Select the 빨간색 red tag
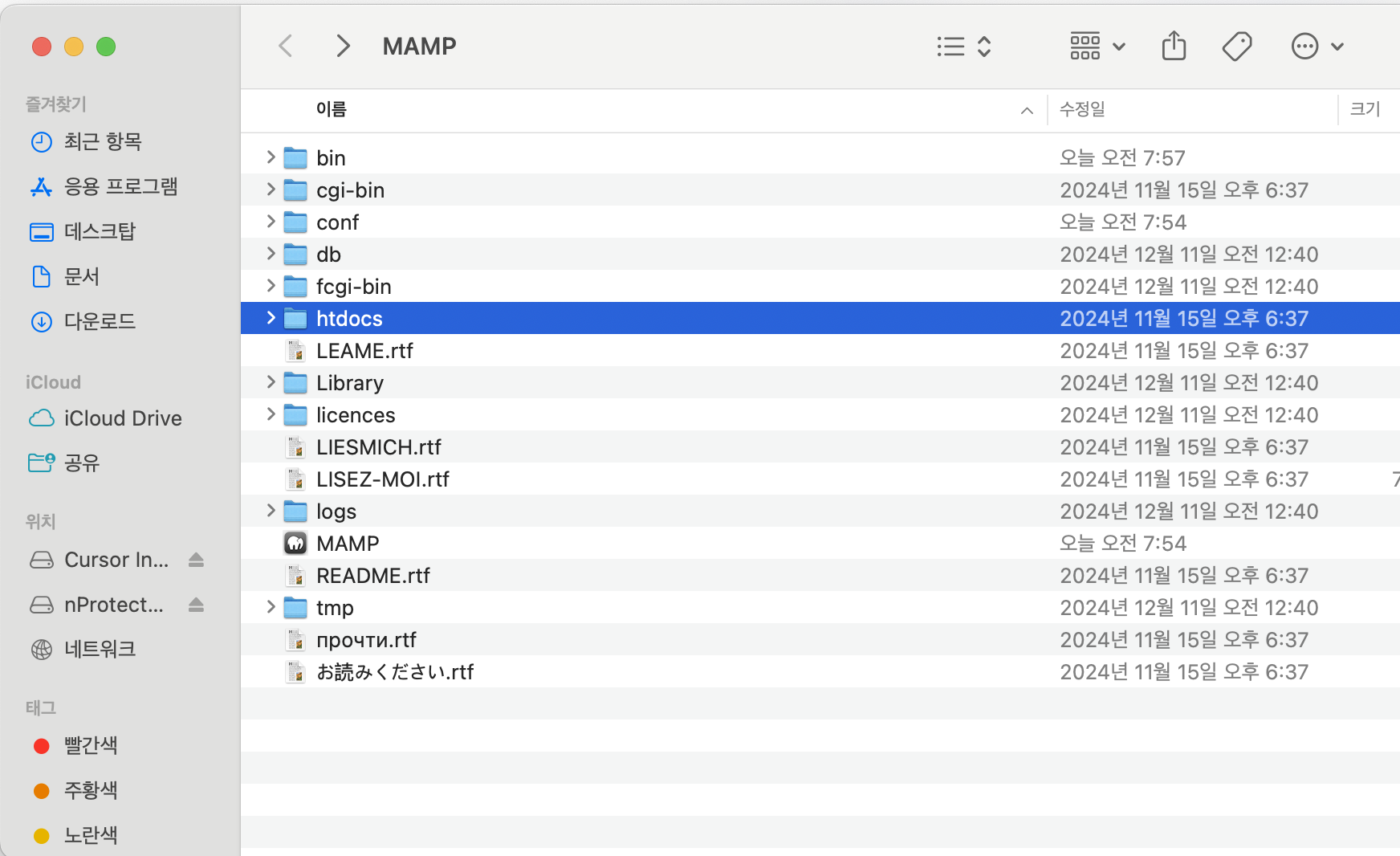Image resolution: width=1400 pixels, height=856 pixels. pyautogui.click(x=91, y=746)
